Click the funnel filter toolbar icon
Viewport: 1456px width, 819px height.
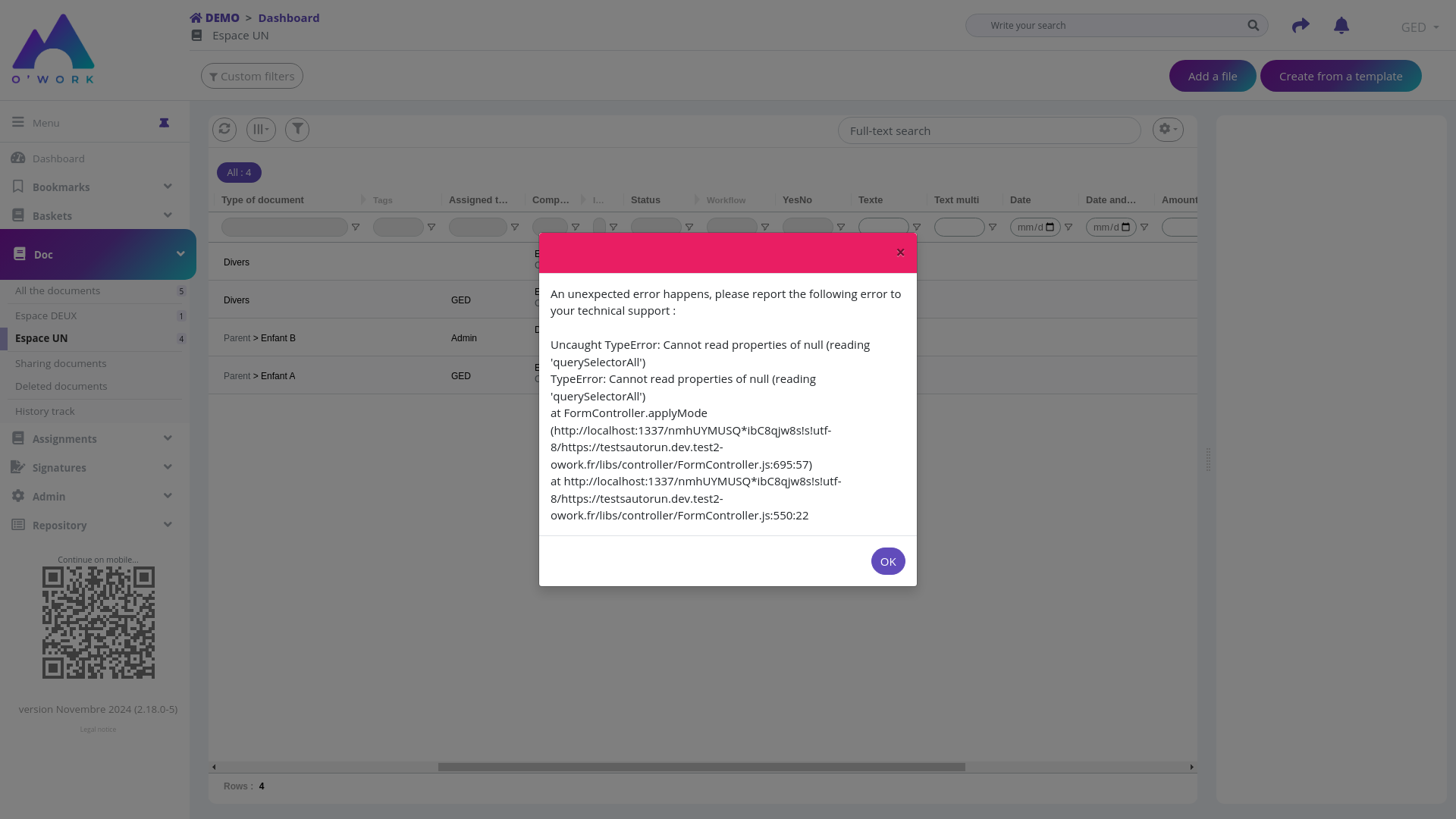(297, 130)
